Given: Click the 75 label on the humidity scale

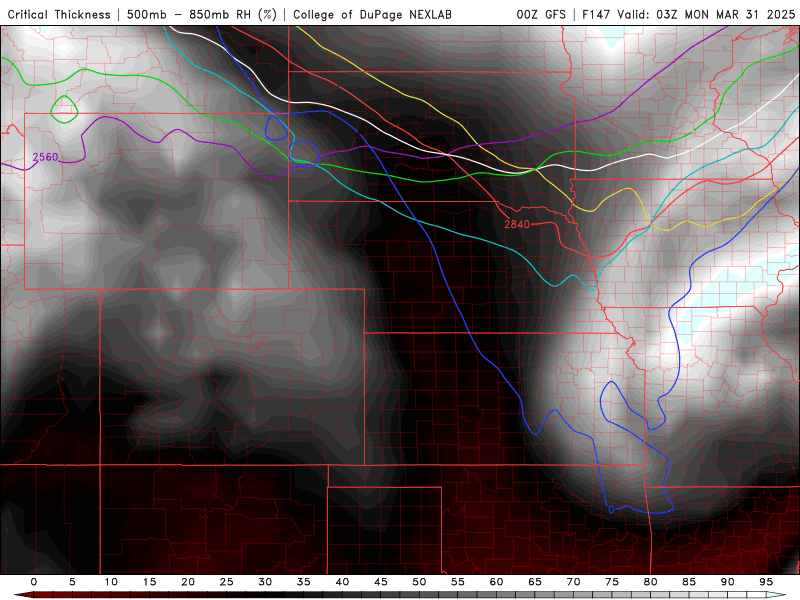Looking at the screenshot, I should (612, 582).
